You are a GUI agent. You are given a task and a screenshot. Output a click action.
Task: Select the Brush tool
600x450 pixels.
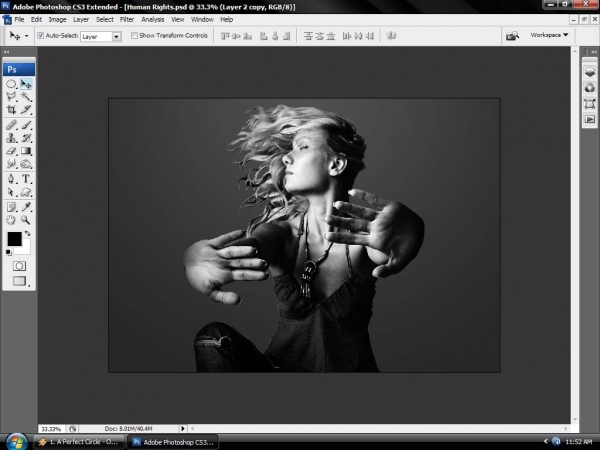click(x=26, y=125)
